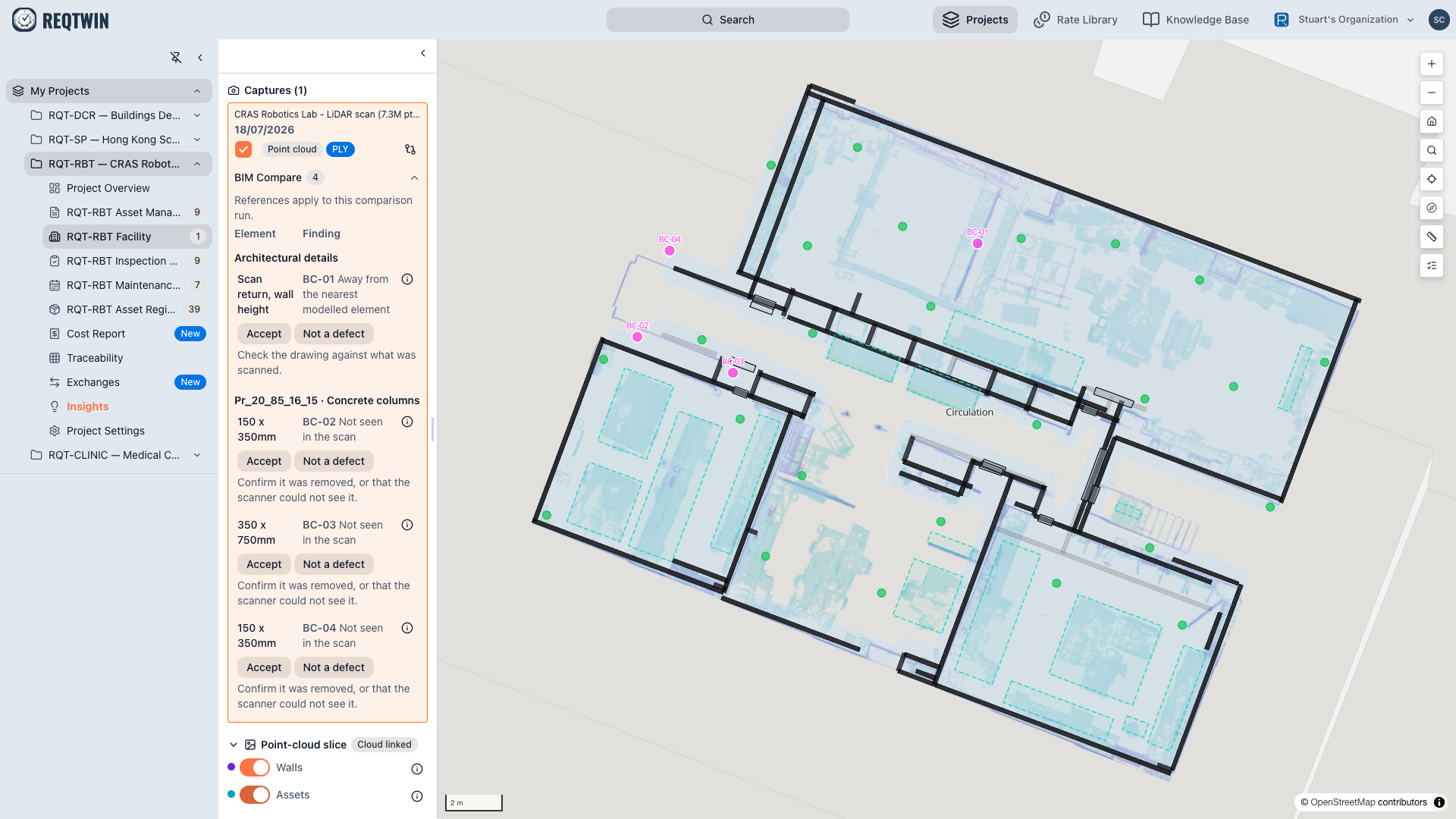
Task: Accept the BC-01 finding
Action: (x=264, y=334)
